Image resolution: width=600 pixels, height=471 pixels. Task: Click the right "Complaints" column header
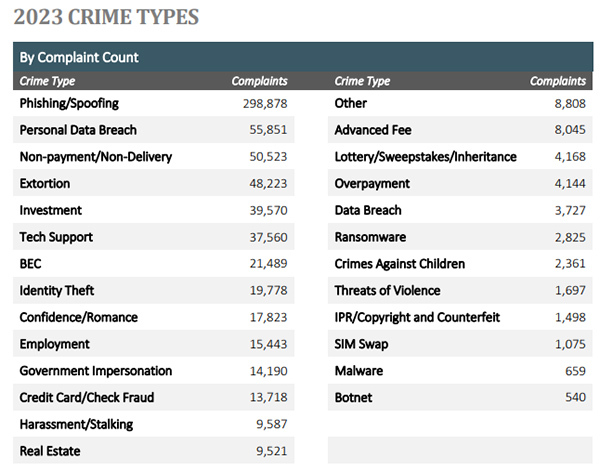click(557, 81)
